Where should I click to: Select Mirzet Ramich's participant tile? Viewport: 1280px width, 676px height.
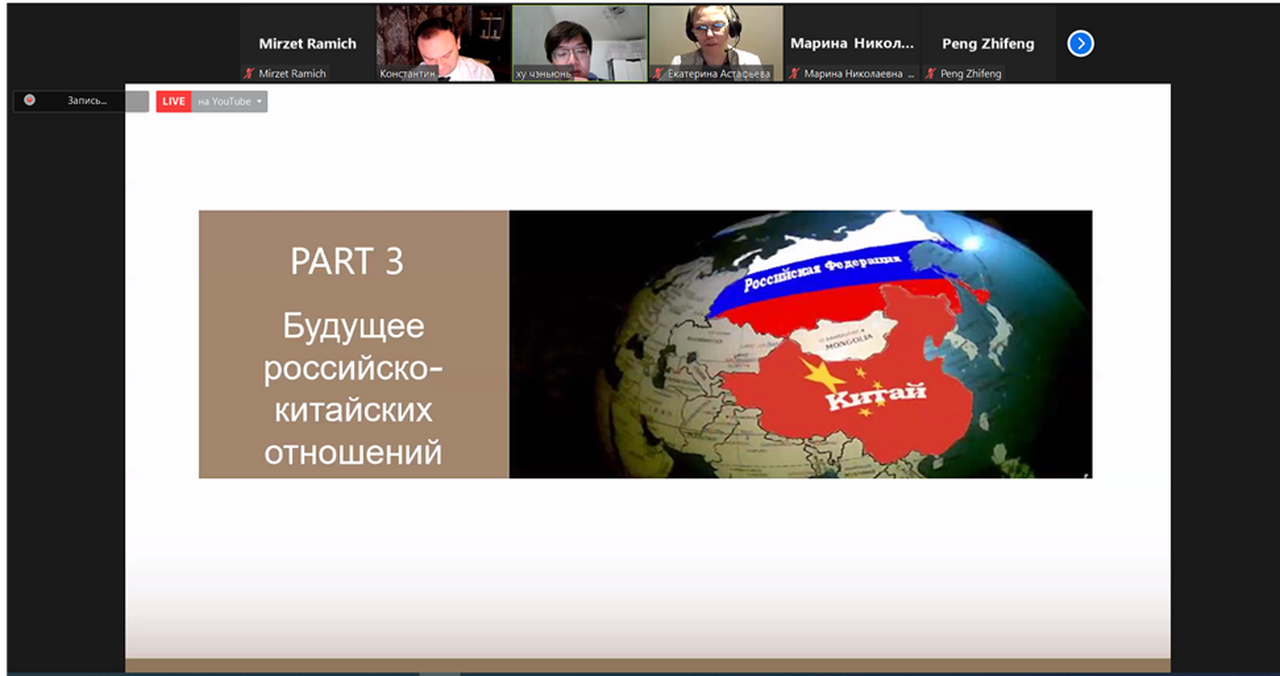[x=307, y=44]
